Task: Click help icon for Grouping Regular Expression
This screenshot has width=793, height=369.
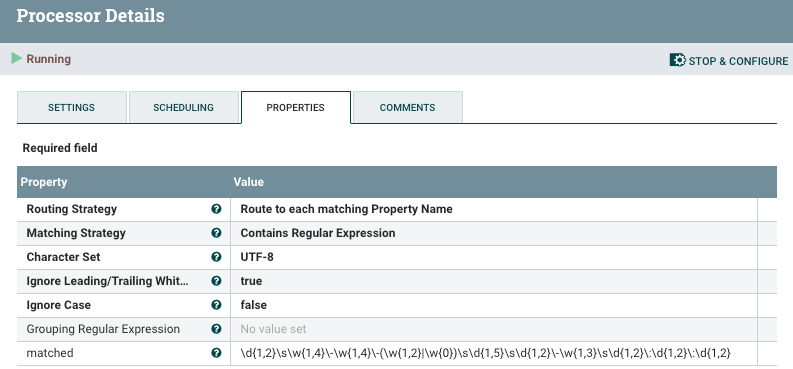Action: (x=216, y=329)
